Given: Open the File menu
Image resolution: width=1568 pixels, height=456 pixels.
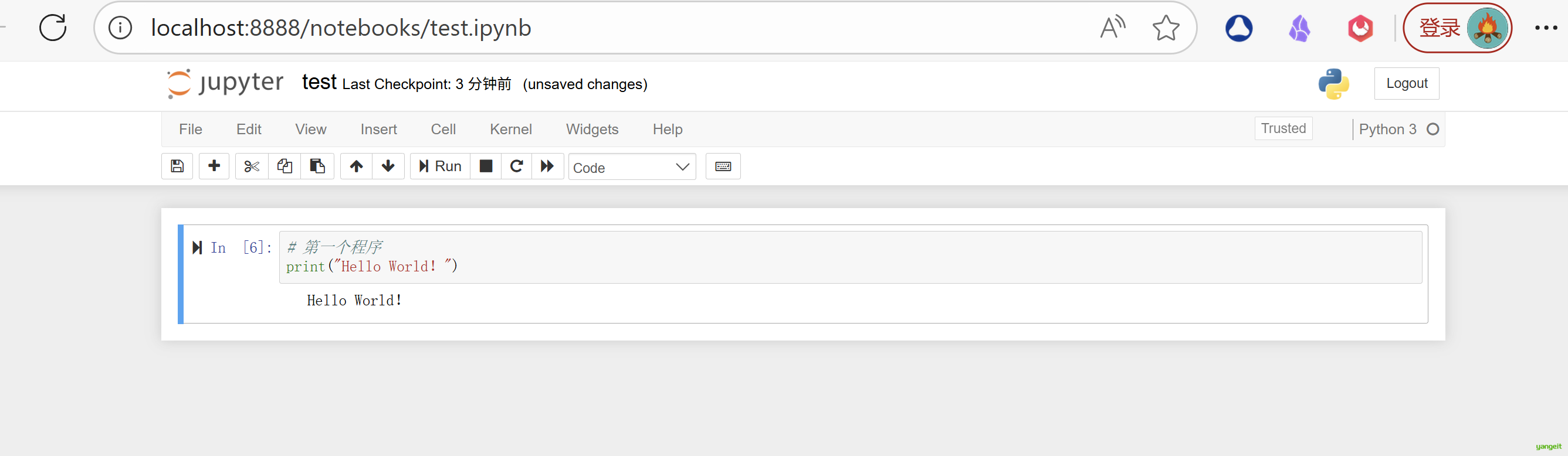Looking at the screenshot, I should (x=191, y=130).
